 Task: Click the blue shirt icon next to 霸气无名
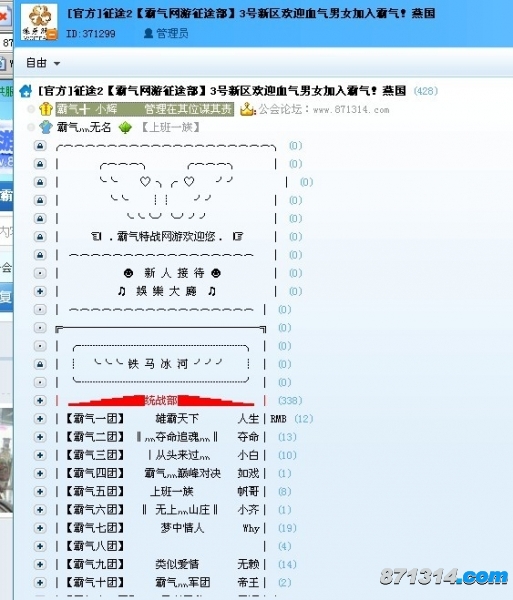click(x=46, y=127)
